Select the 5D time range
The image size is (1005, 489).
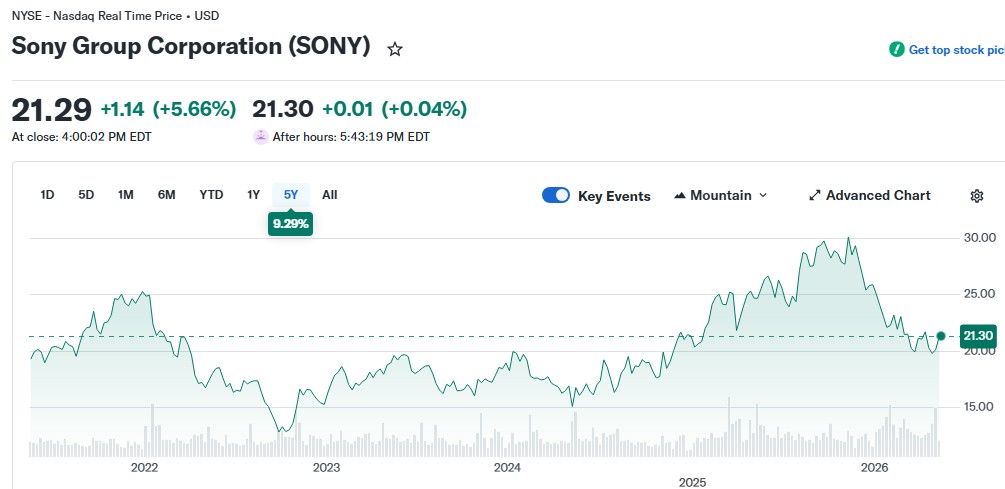tap(86, 195)
